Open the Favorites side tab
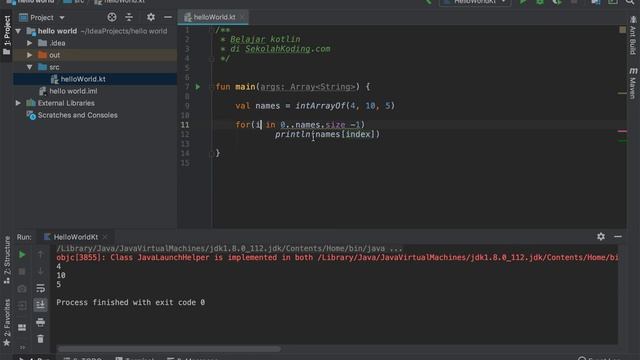The height and width of the screenshot is (360, 640). tap(7, 322)
